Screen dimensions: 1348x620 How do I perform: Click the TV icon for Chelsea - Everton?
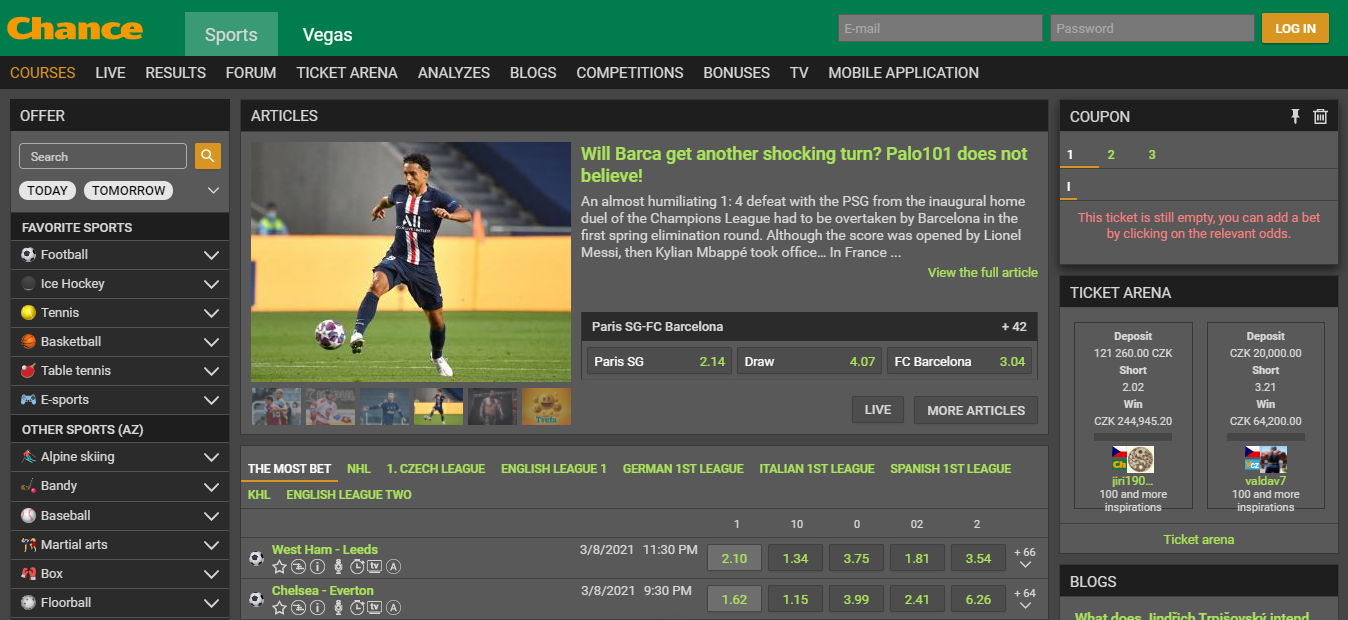[375, 607]
